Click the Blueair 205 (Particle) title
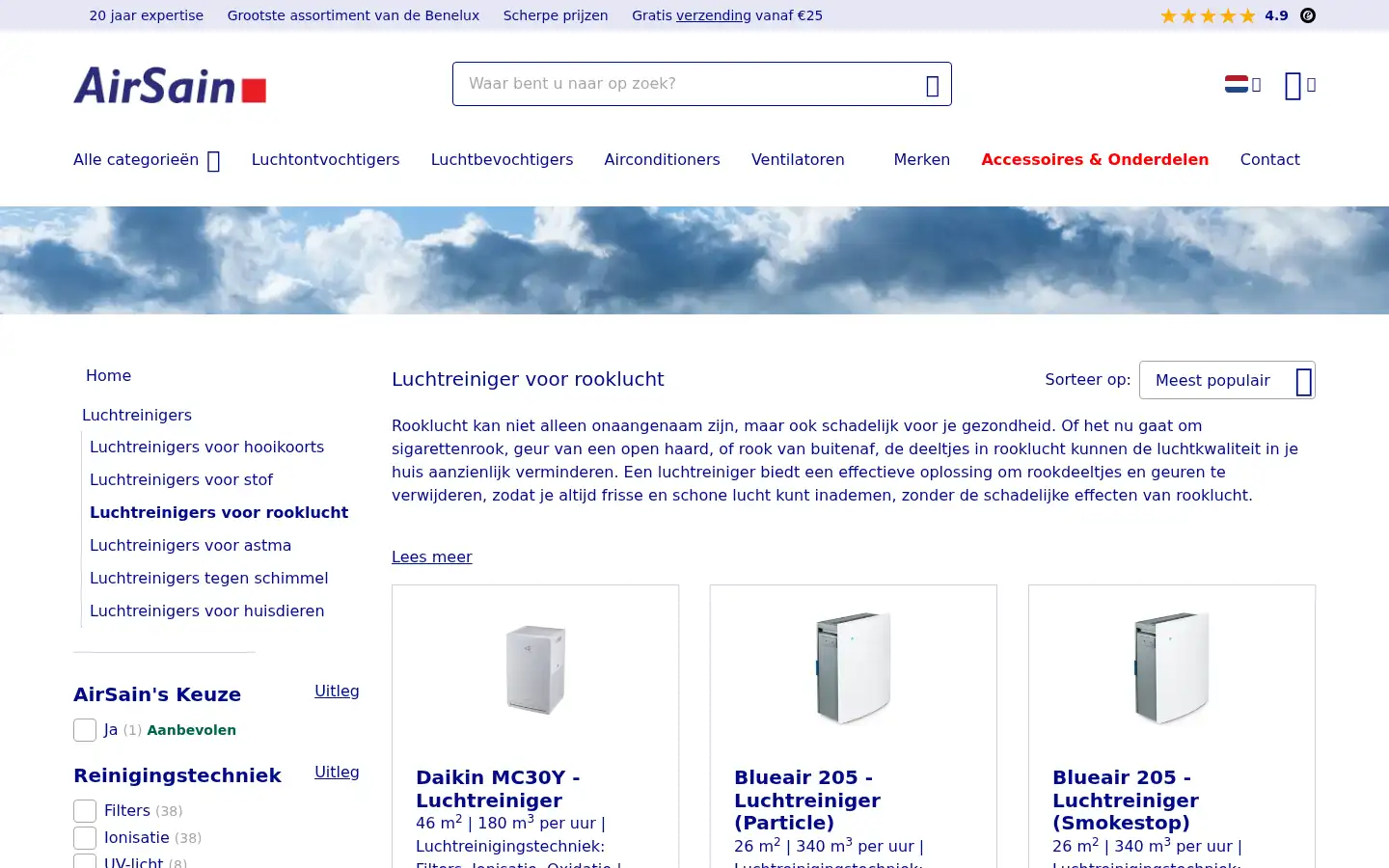This screenshot has height=868, width=1389. click(x=807, y=800)
